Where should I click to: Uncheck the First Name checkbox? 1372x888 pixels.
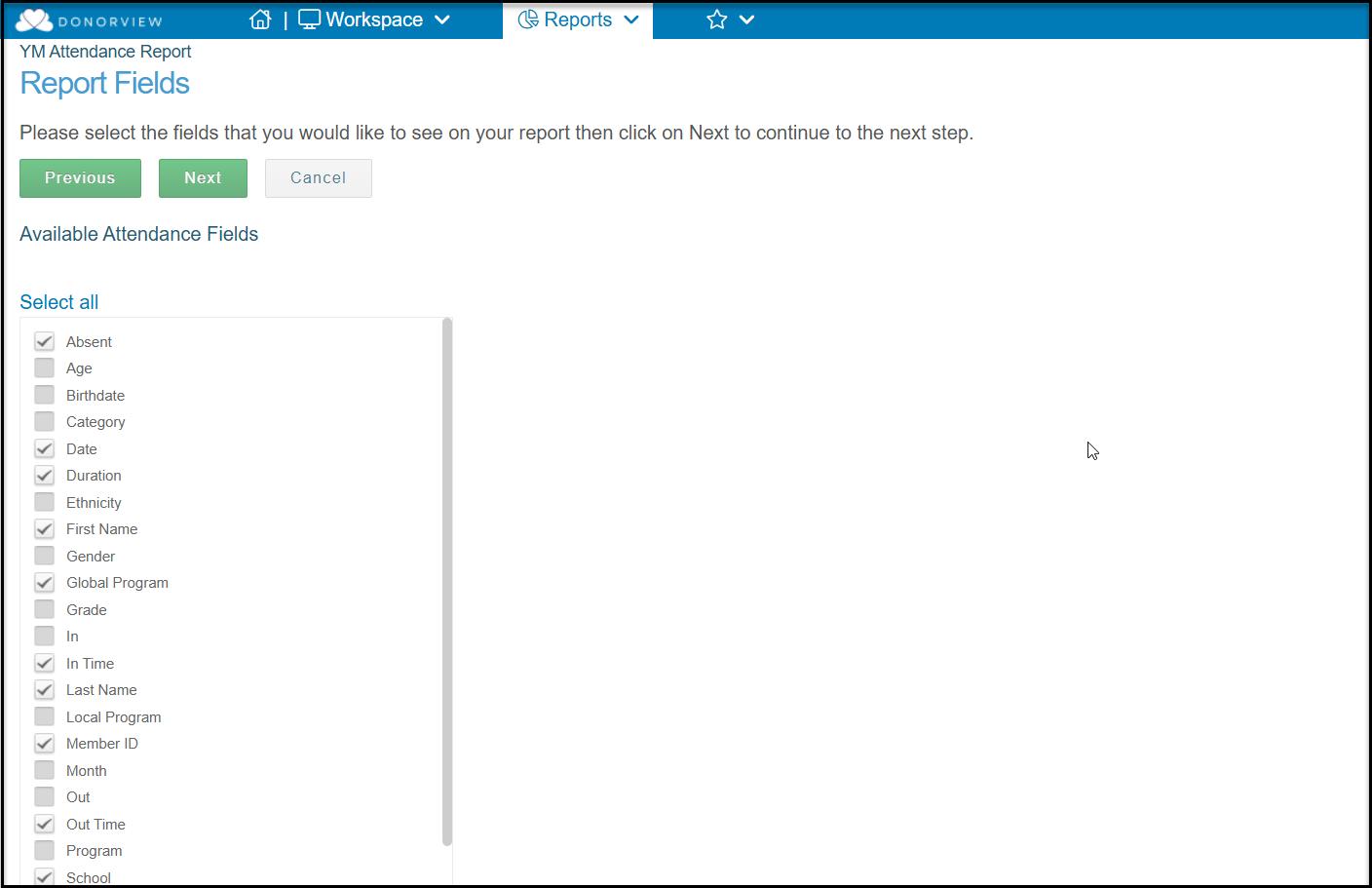(44, 528)
